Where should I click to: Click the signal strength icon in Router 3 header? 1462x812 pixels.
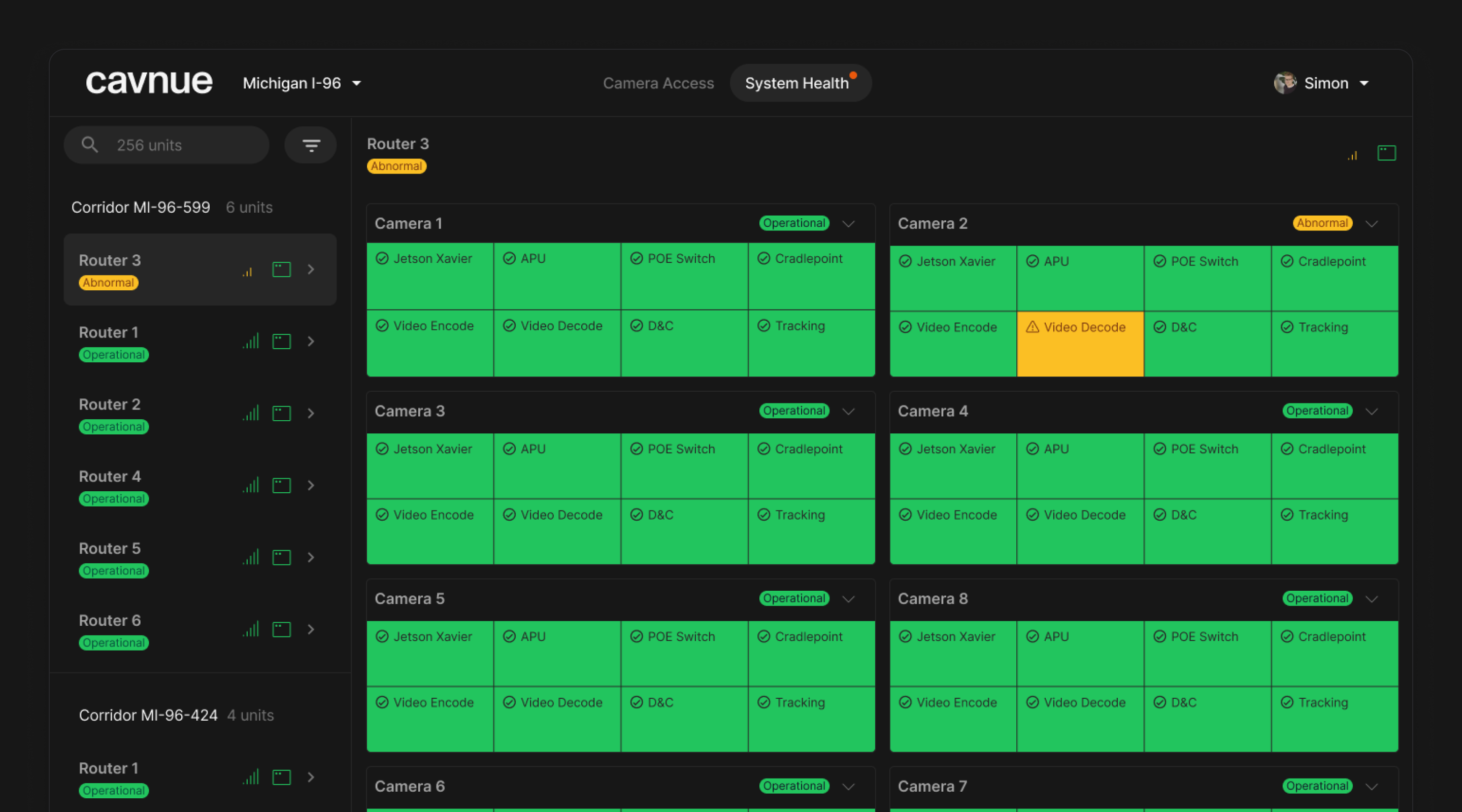[x=1353, y=154]
